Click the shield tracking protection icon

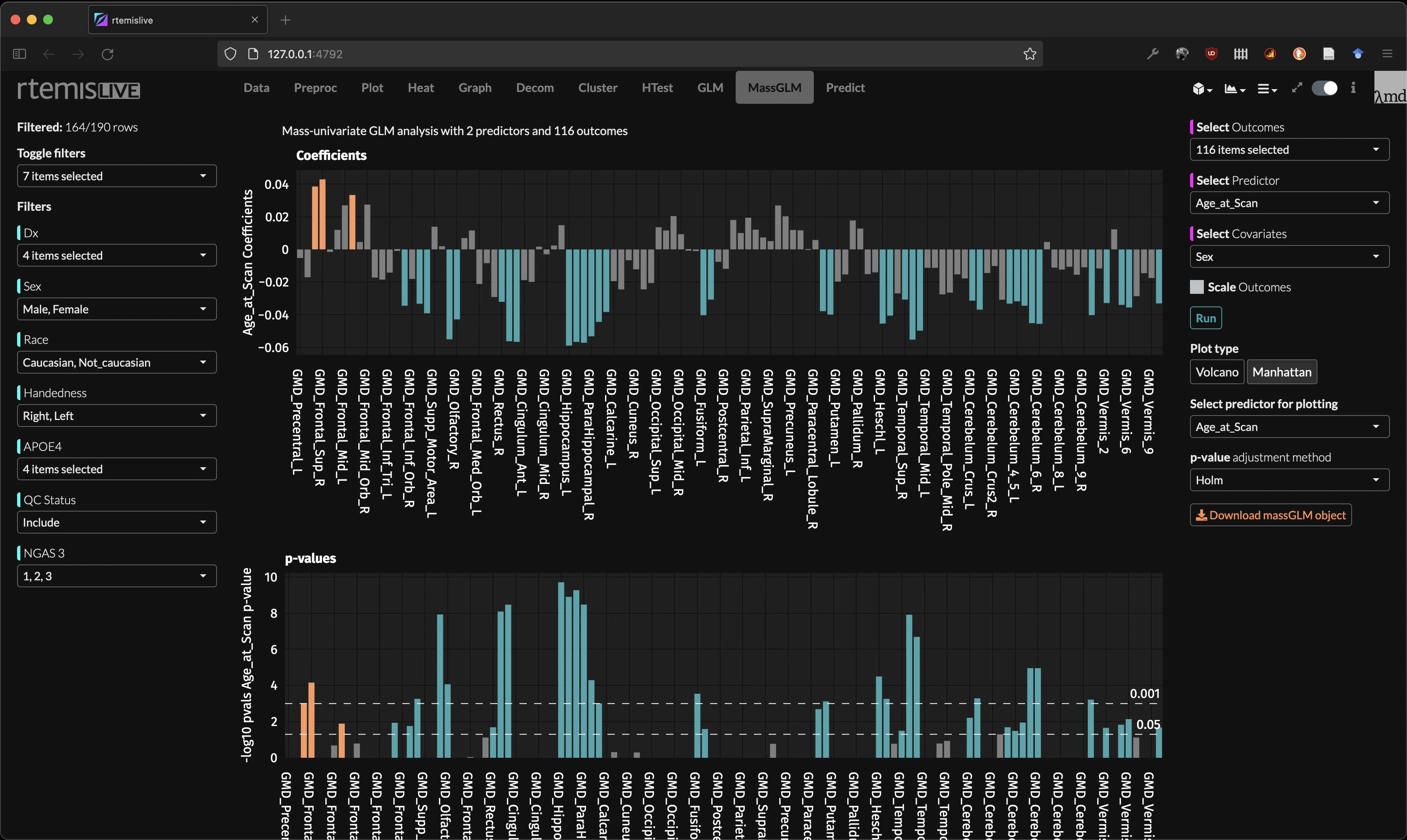[x=230, y=54]
